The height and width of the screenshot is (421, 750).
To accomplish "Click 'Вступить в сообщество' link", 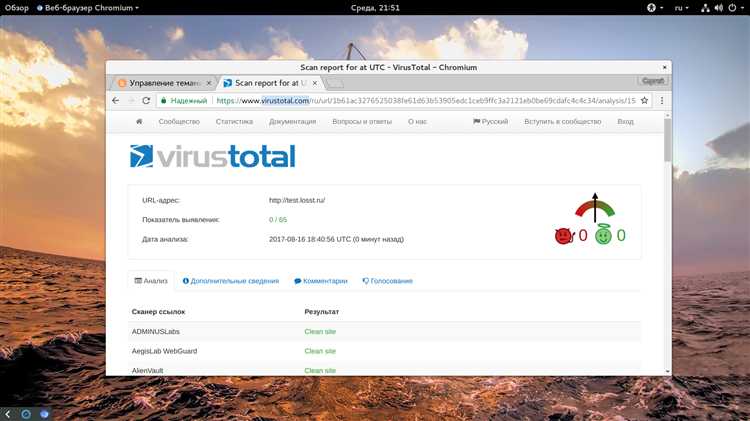I will (x=562, y=122).
